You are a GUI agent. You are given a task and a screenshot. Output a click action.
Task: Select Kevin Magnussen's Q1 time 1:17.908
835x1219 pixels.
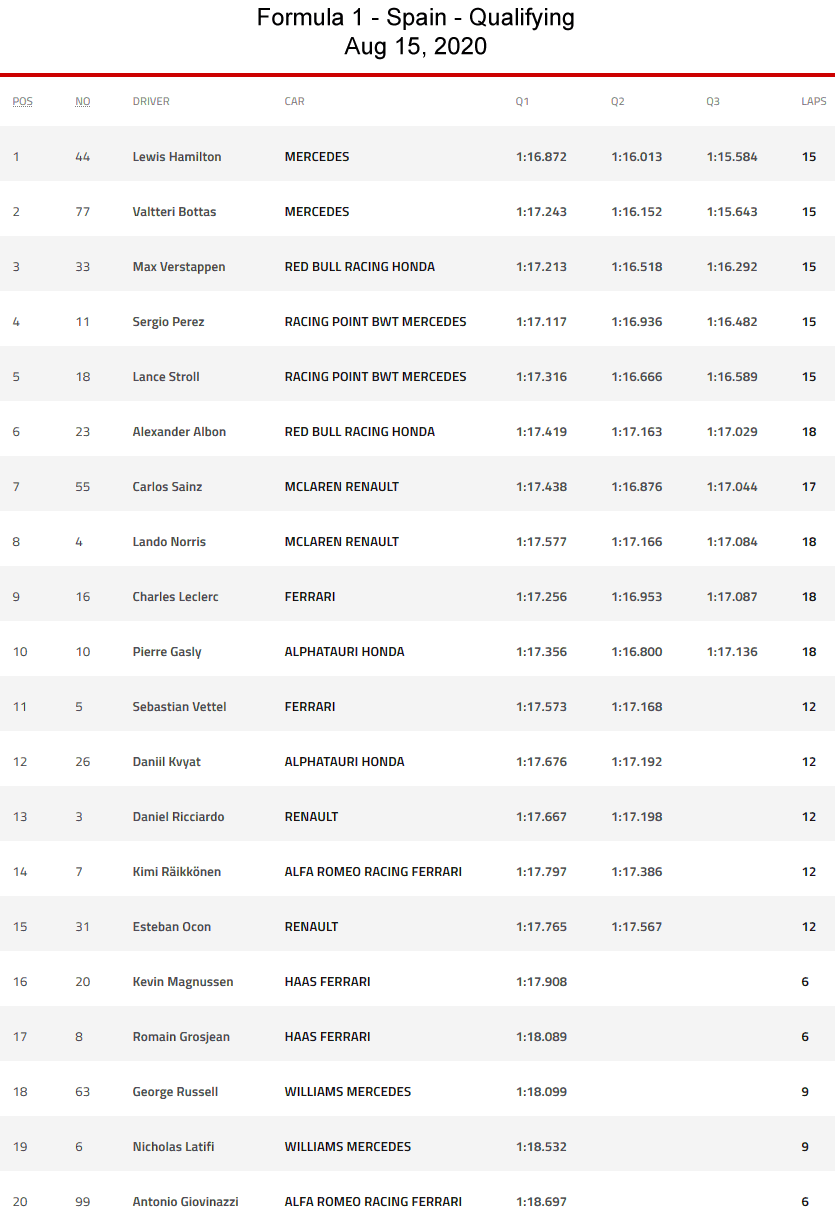(x=541, y=982)
